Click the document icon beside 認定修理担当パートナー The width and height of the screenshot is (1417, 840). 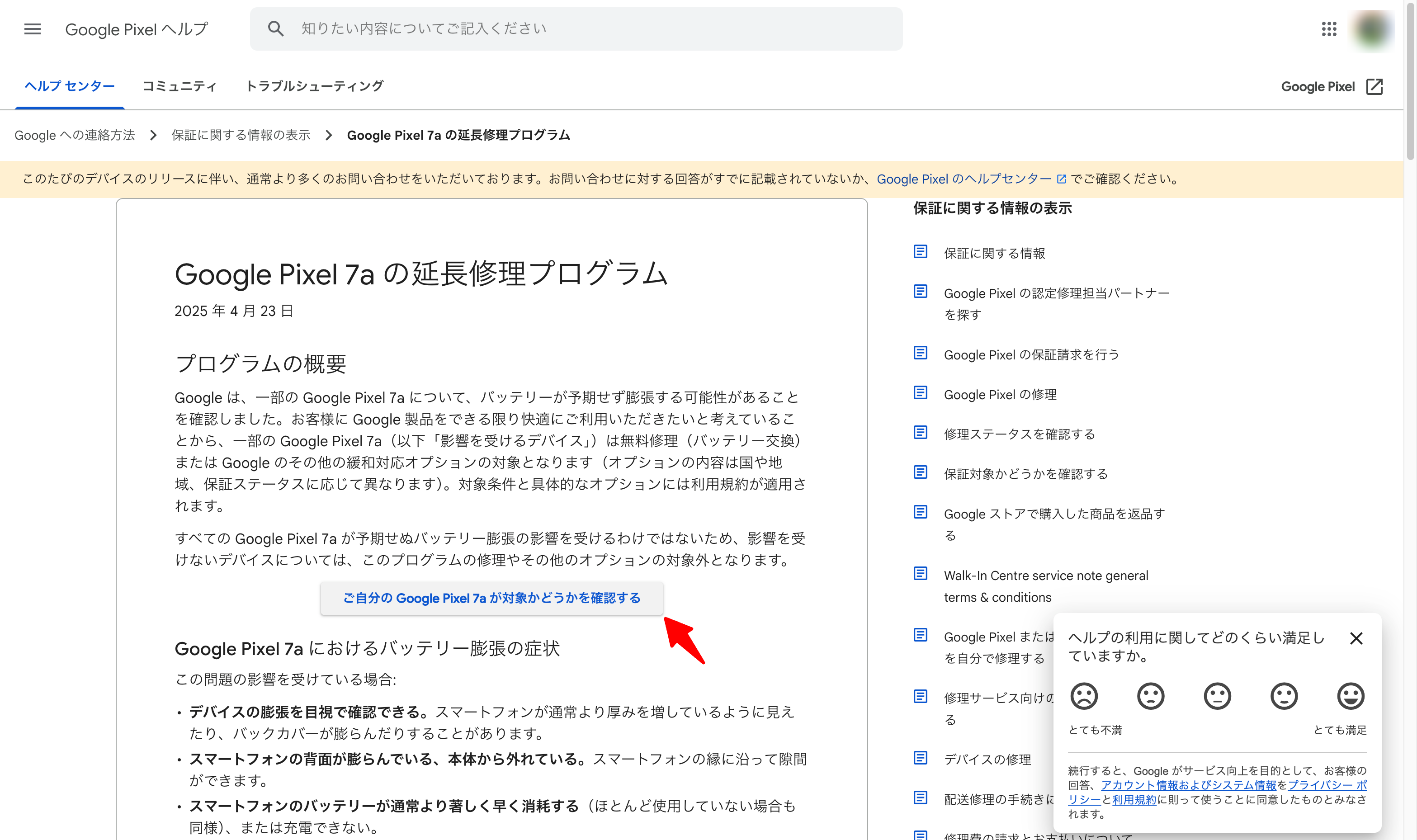(921, 292)
